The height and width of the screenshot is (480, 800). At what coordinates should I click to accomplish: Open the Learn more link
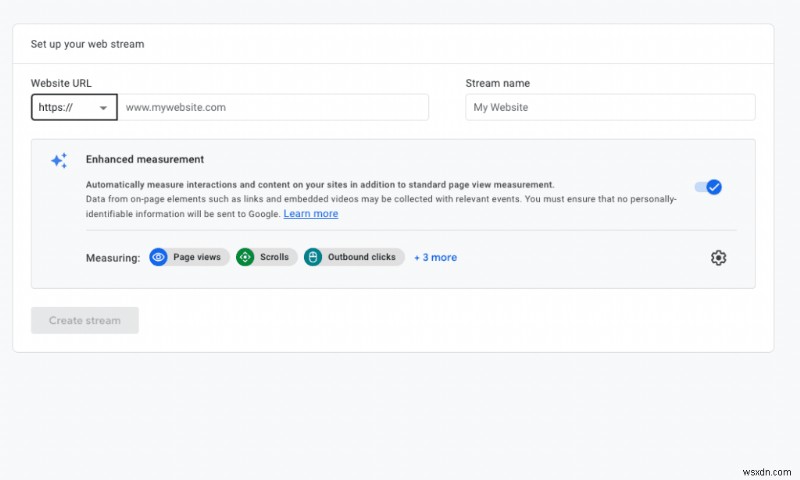(311, 214)
